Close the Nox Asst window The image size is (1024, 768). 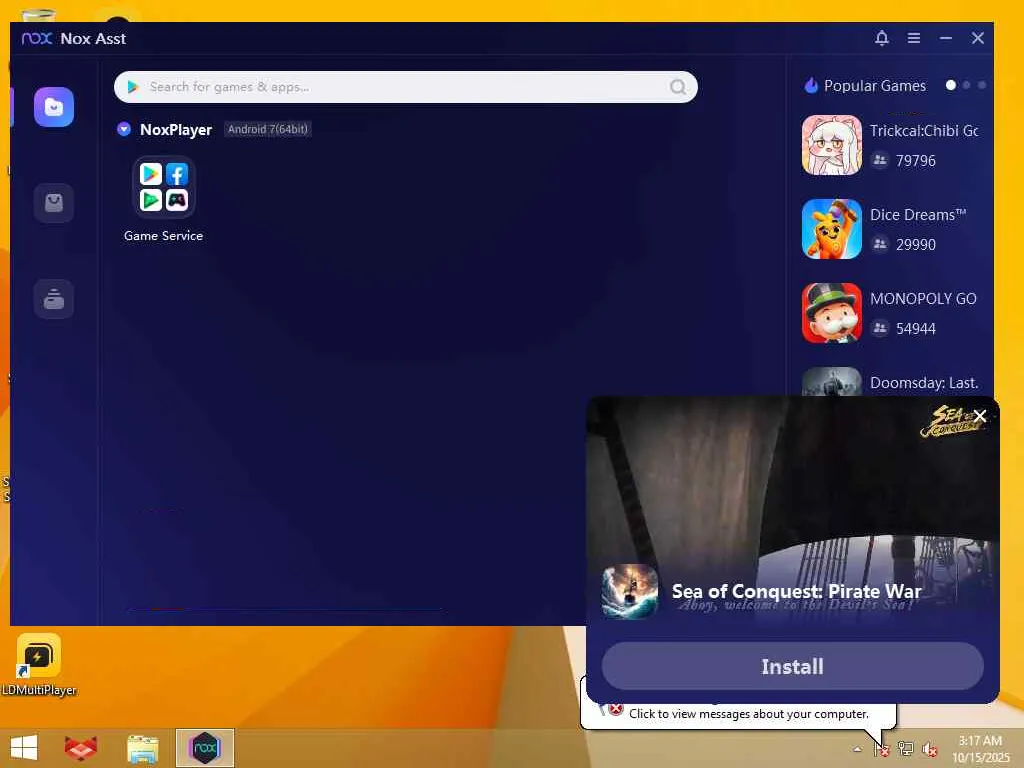coord(978,38)
